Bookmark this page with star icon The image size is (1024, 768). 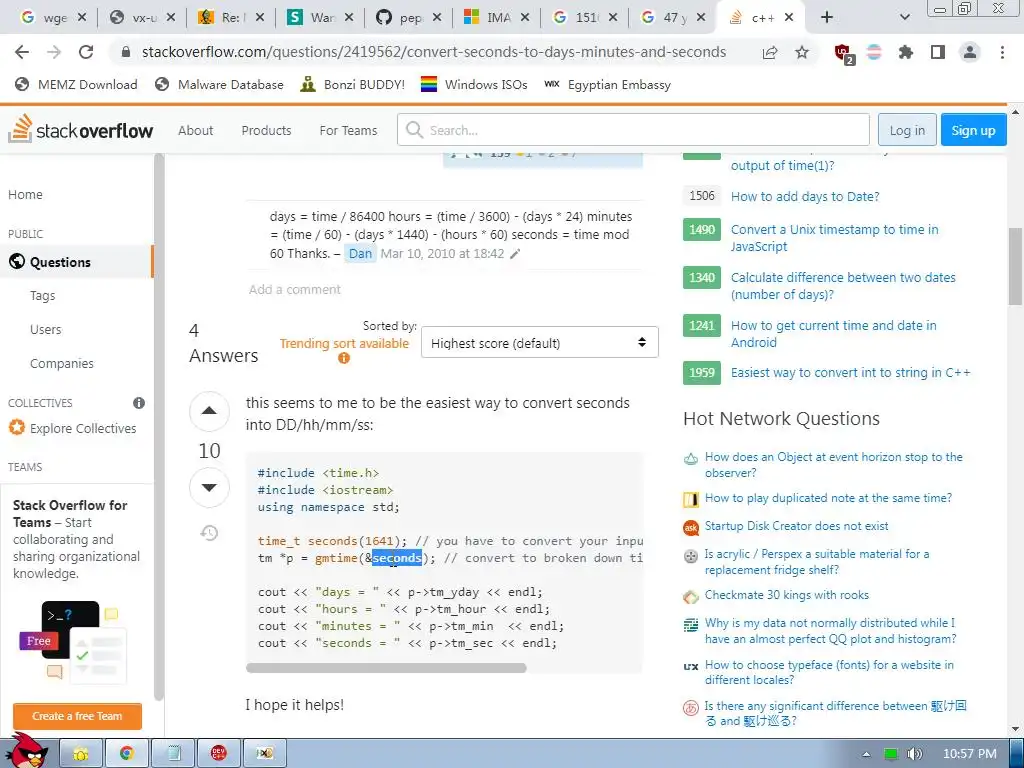pyautogui.click(x=802, y=52)
